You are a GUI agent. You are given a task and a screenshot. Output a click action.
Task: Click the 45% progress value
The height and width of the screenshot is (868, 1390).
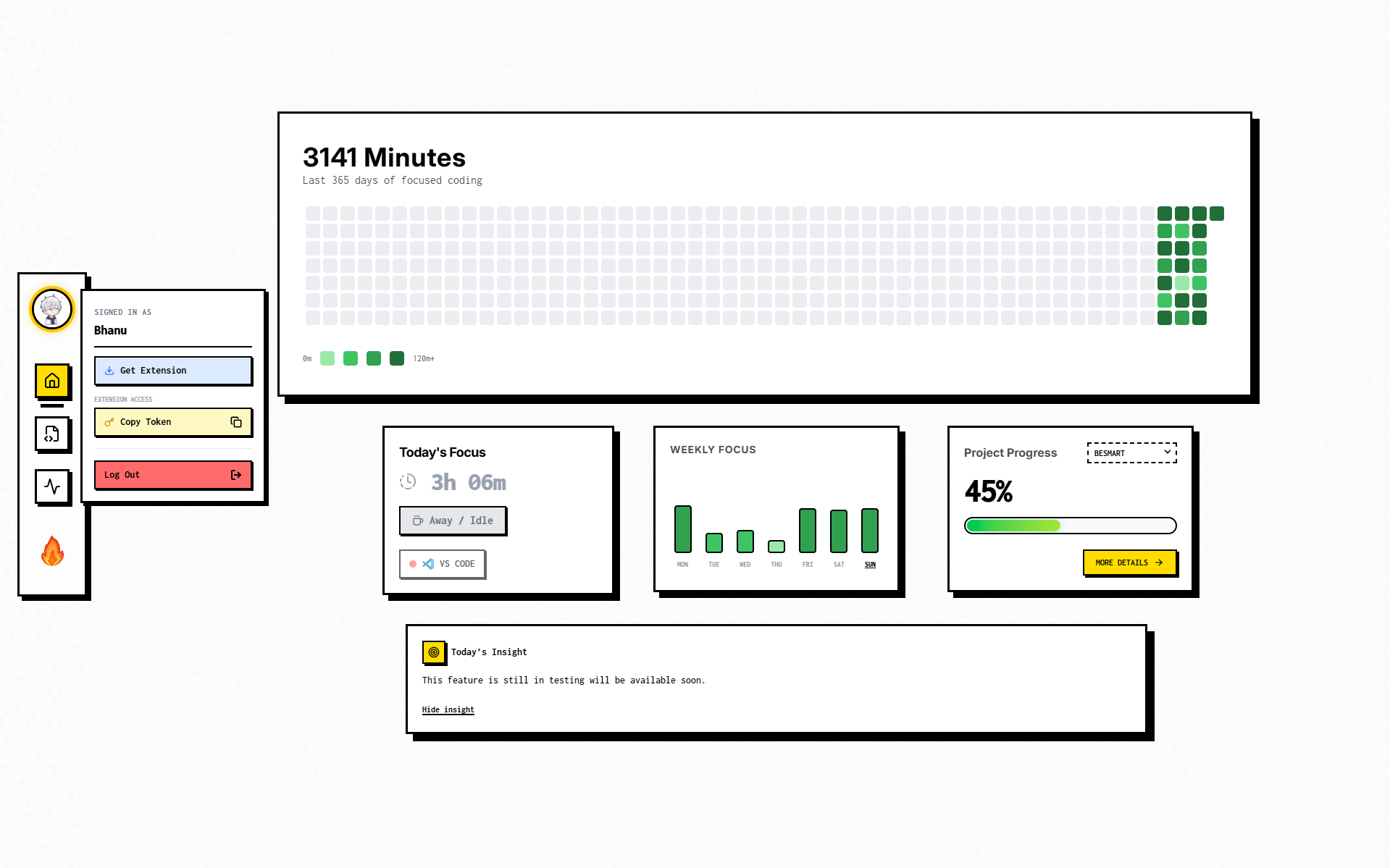point(989,492)
